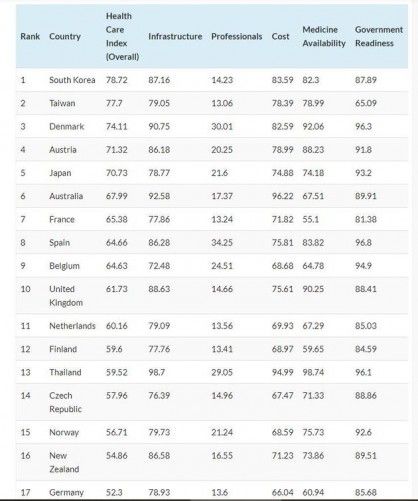
Task: Select Japan's government readiness value 93.2
Action: [x=363, y=173]
